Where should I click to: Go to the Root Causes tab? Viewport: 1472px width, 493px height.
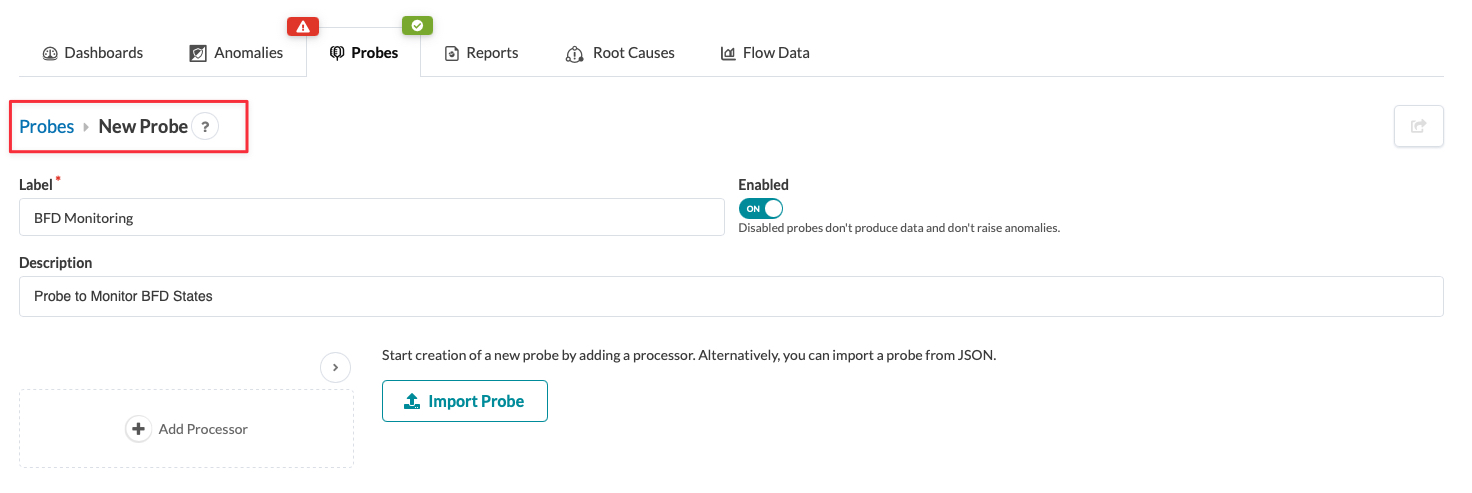(x=620, y=53)
